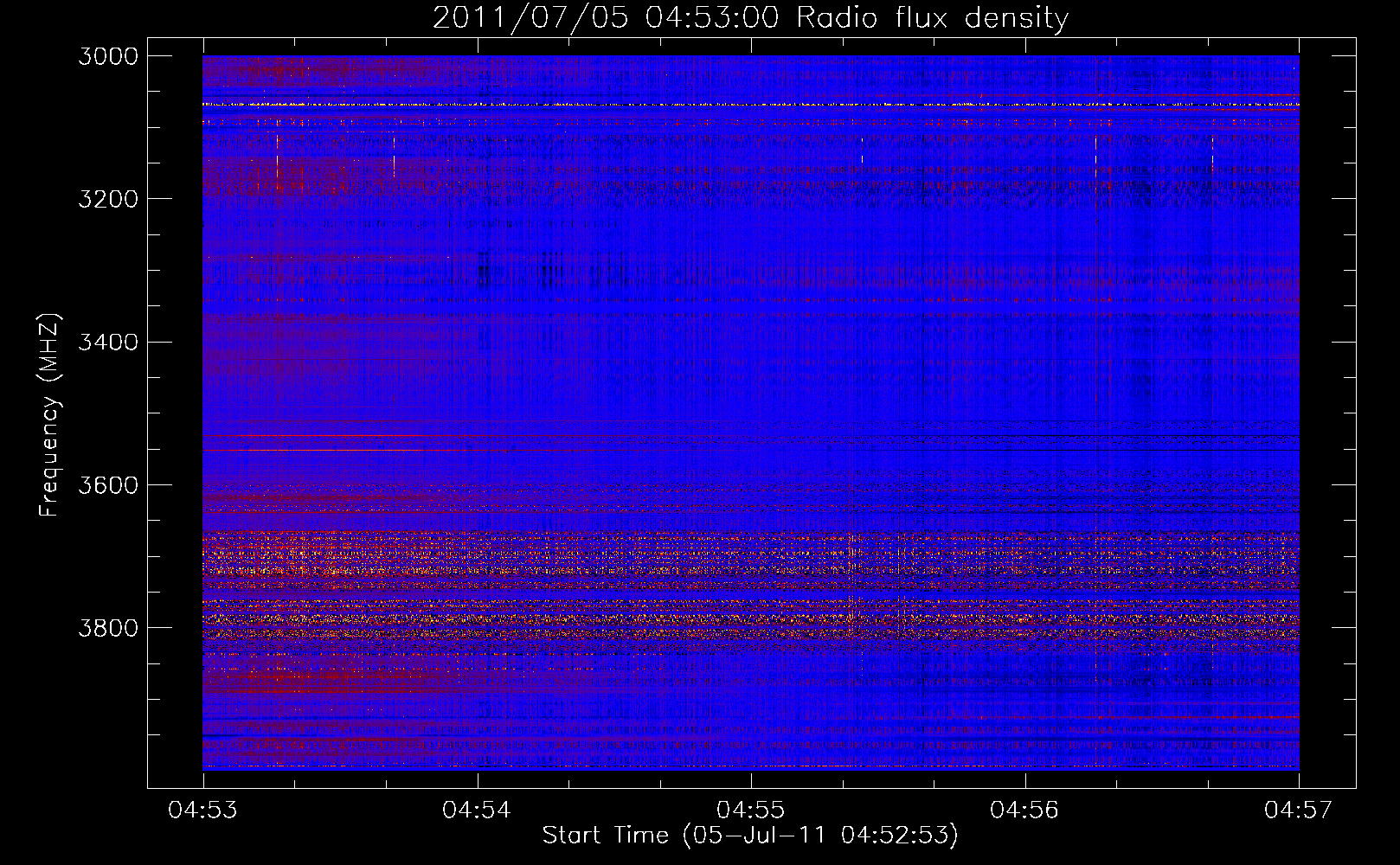
Task: Click the plot title "Radio flux density"
Action: point(933,18)
